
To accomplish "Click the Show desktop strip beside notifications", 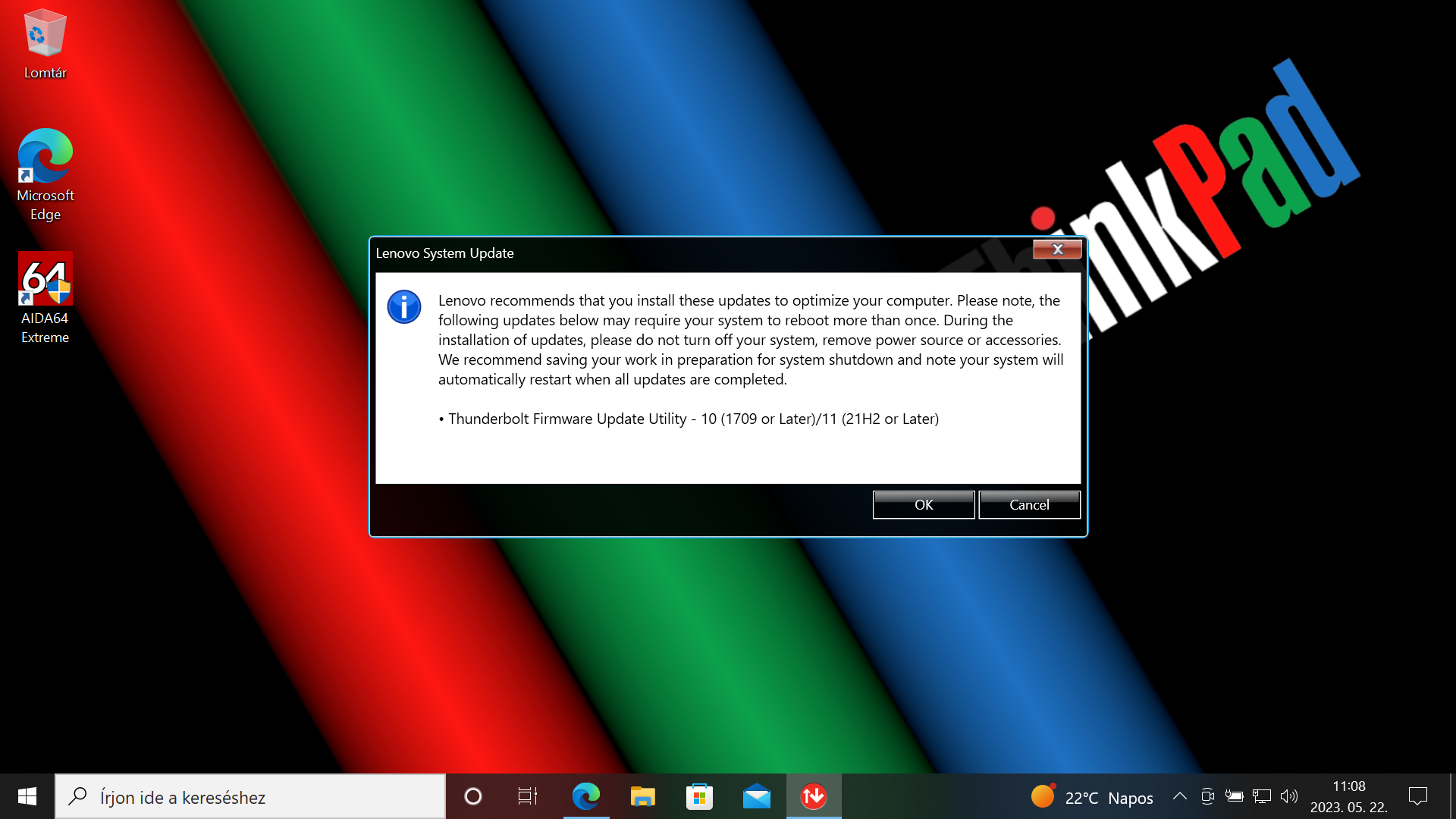I will [1451, 796].
